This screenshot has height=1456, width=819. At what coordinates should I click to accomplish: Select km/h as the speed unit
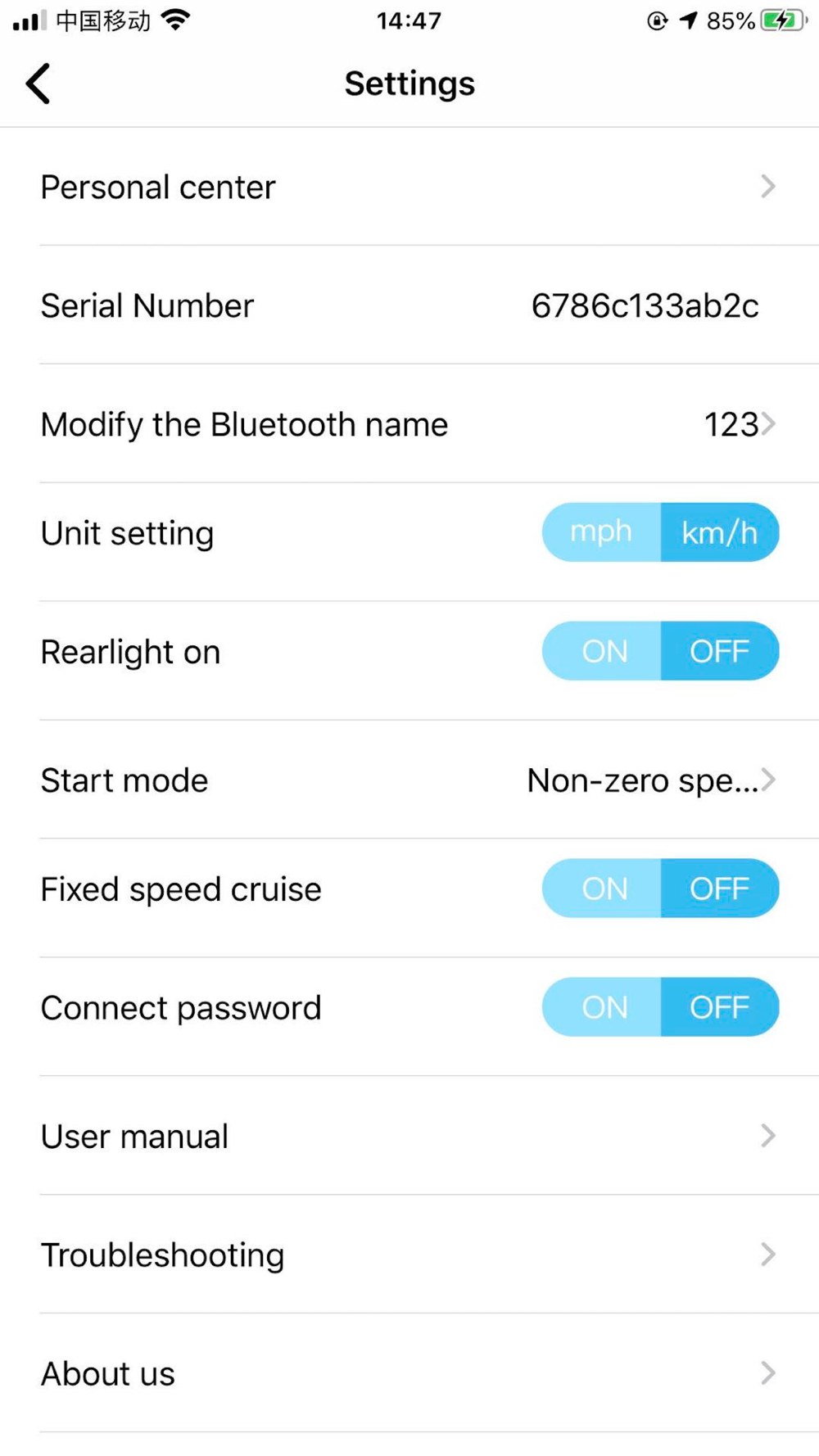point(719,532)
